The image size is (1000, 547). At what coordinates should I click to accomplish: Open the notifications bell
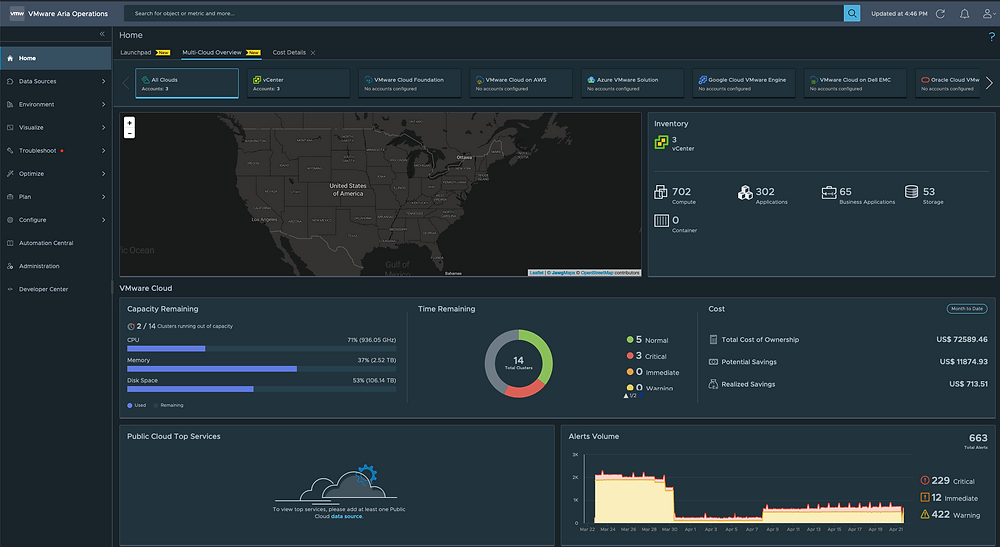[964, 13]
